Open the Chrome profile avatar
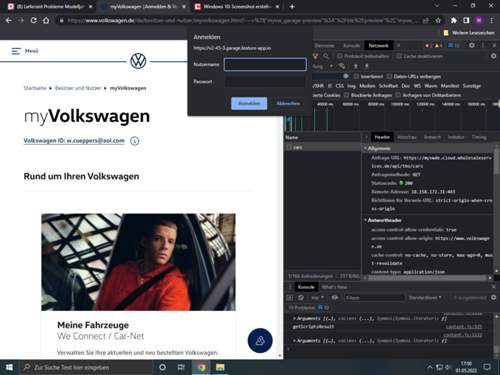The image size is (500, 375). 479,20
